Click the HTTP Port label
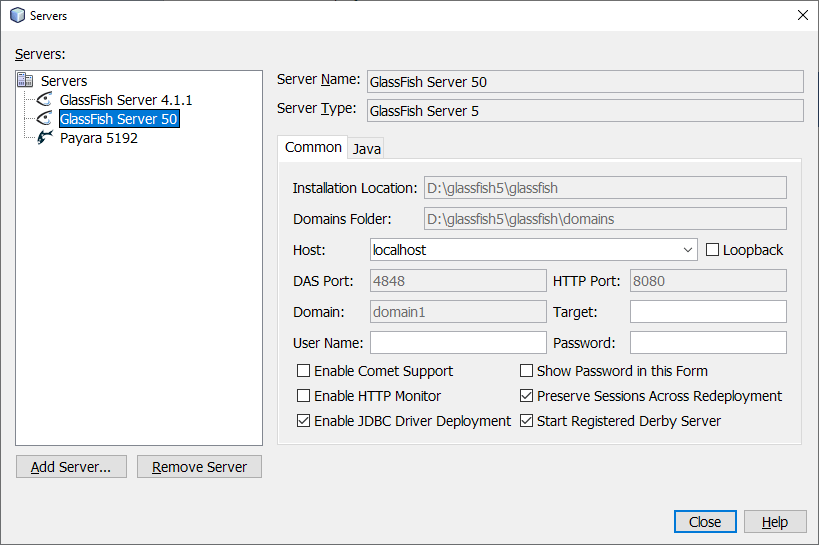This screenshot has height=545, width=819. (587, 281)
